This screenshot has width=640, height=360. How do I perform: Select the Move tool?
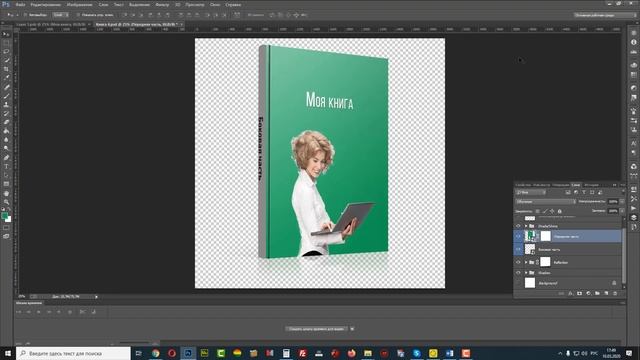pos(6,34)
